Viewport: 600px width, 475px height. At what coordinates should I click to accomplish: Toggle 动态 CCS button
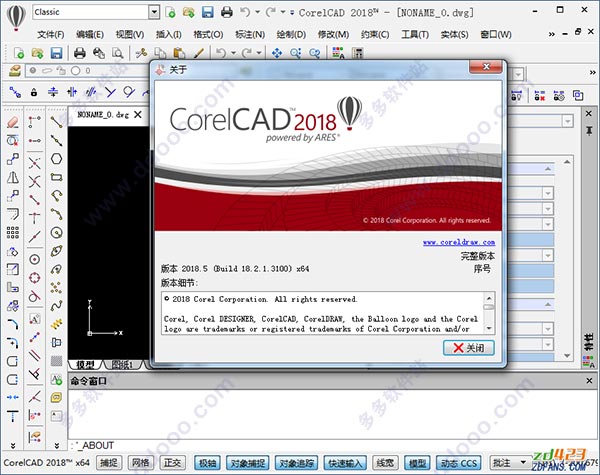tap(459, 463)
